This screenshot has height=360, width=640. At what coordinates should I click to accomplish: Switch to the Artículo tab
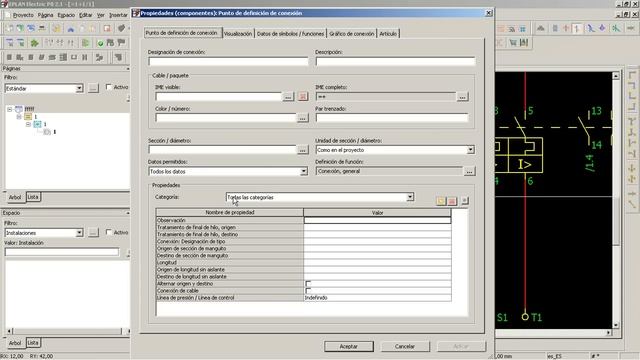(388, 34)
